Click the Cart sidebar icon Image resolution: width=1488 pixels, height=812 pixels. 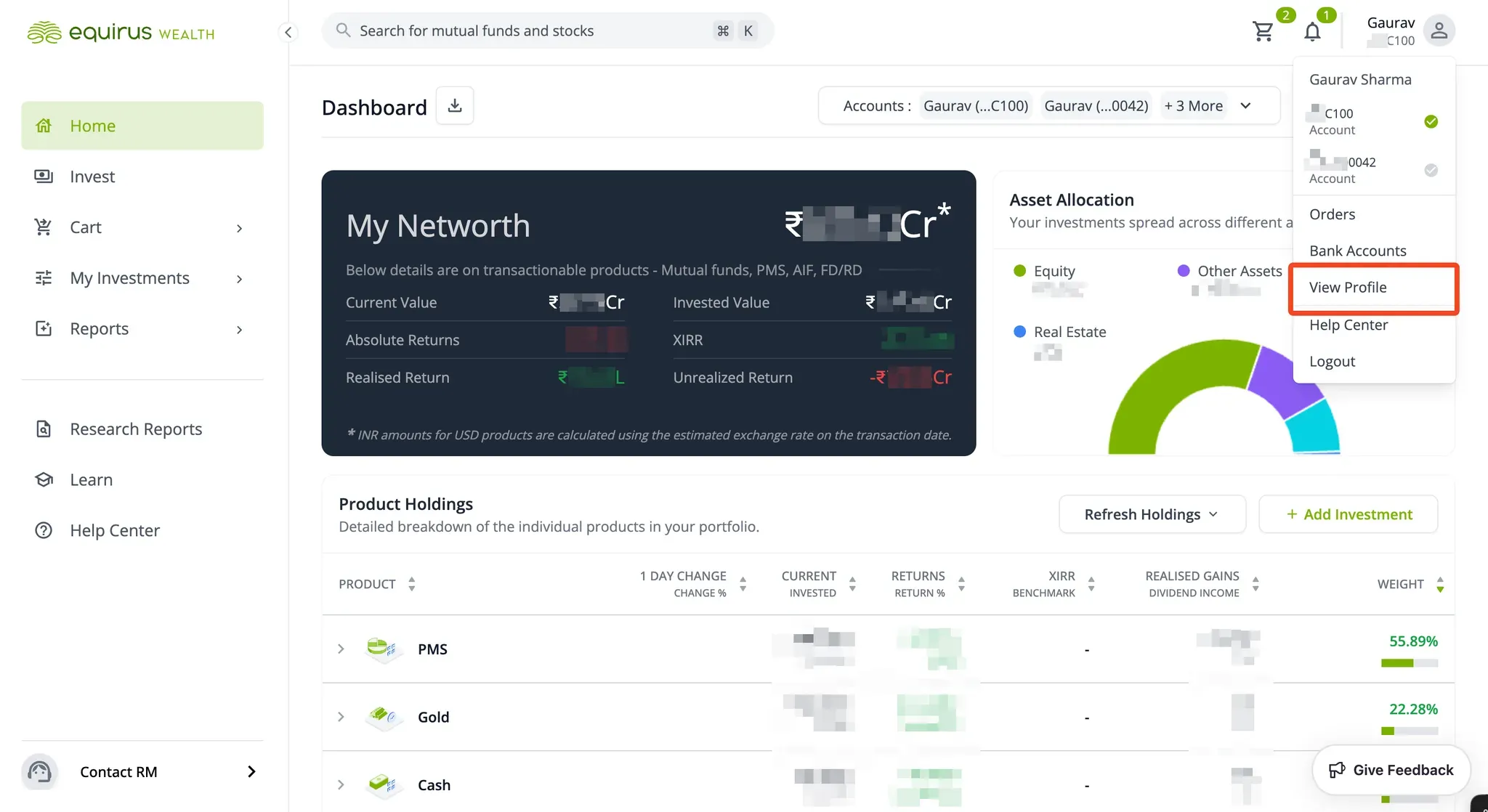[44, 227]
